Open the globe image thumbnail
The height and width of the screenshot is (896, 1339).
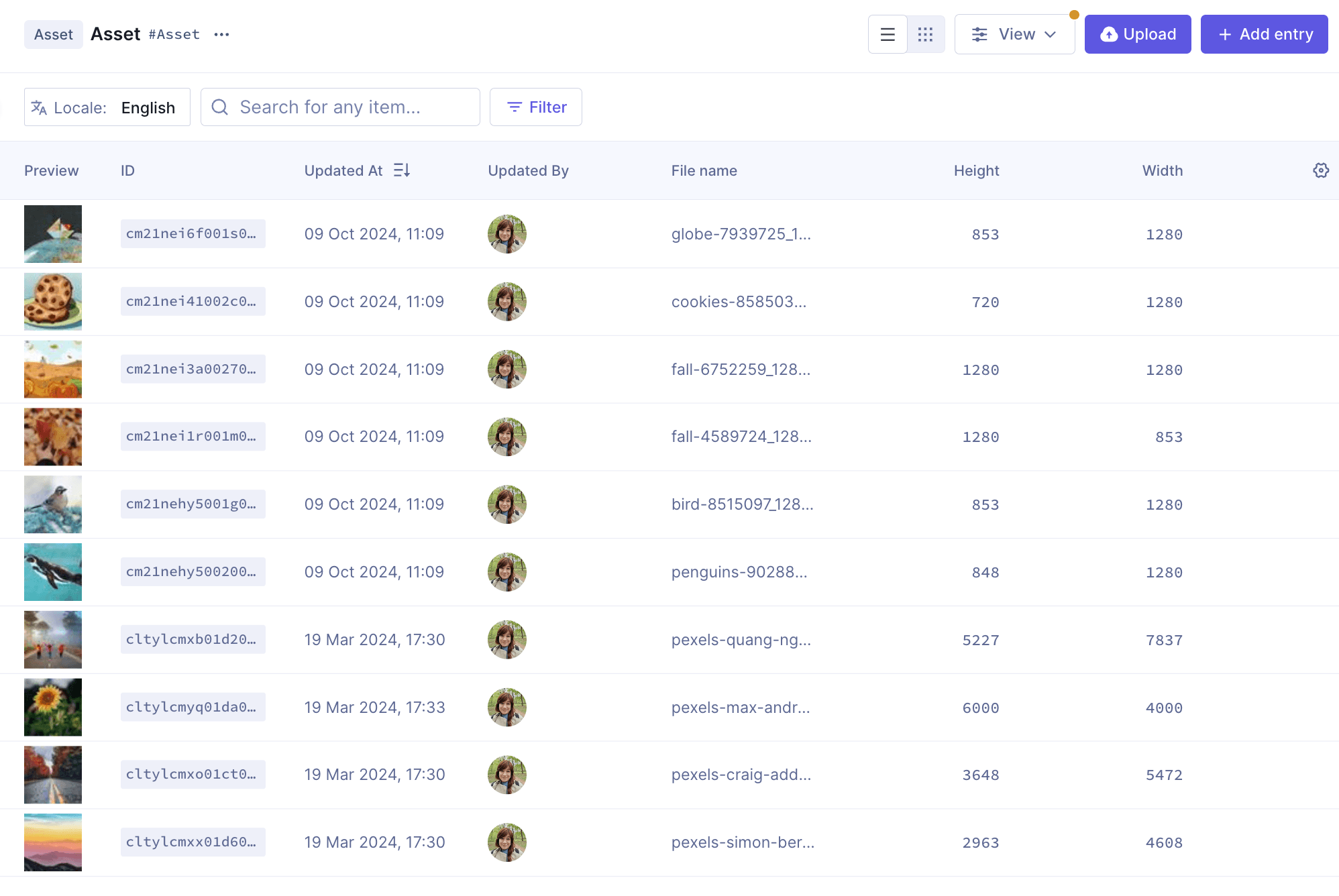[53, 234]
